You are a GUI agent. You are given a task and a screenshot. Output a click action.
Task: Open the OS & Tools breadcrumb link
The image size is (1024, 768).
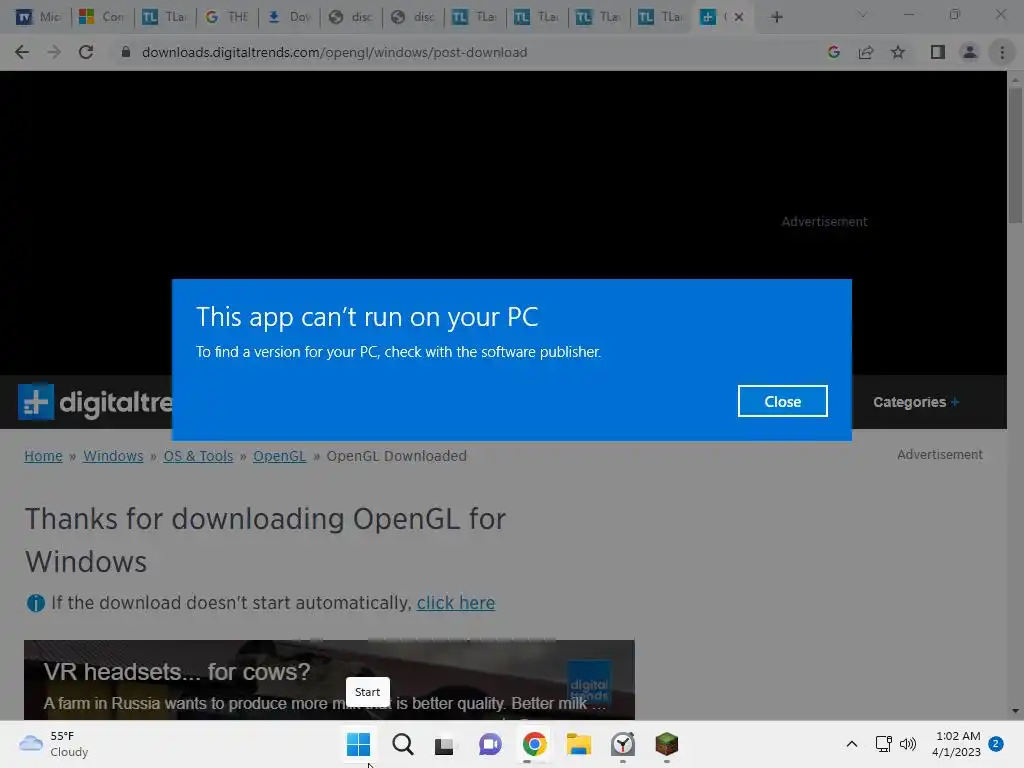[x=198, y=456]
